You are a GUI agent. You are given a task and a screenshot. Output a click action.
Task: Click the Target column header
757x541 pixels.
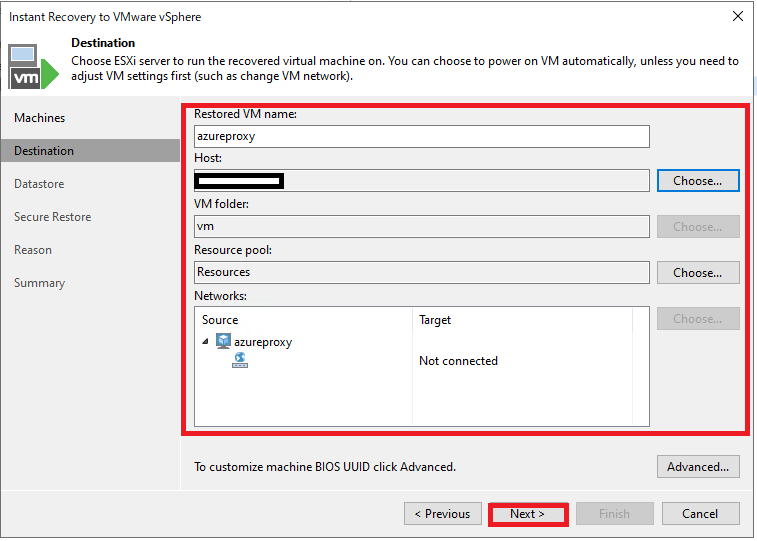[x=435, y=320]
